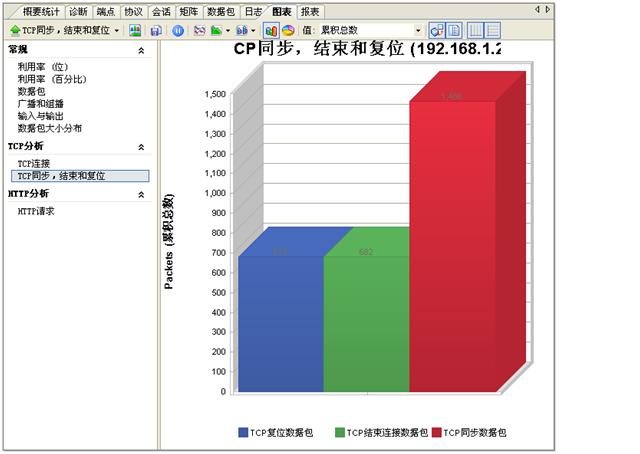This screenshot has width=640, height=454.
Task: Switch to the 矩阵 tab
Action: point(189,12)
